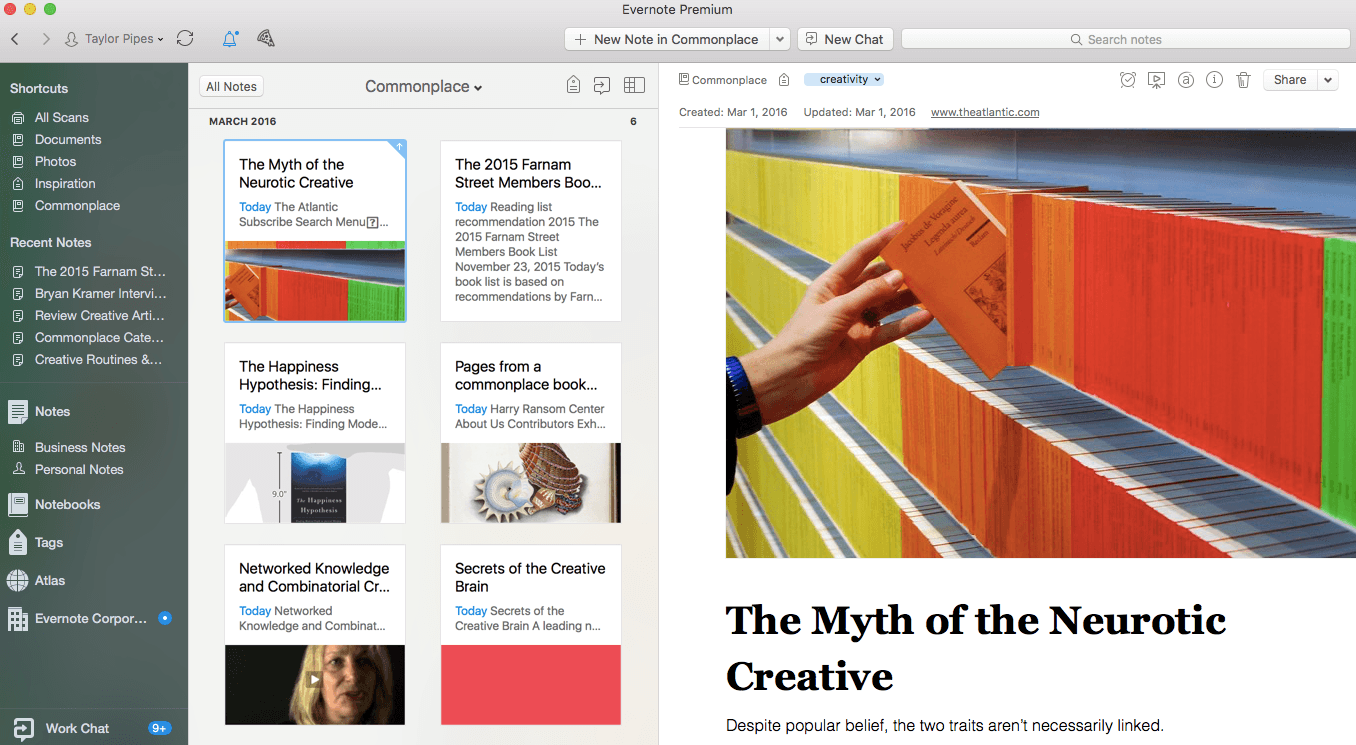This screenshot has height=745, width=1356.
Task: Select The 2015 Farnam Street Members note card
Action: tap(531, 231)
